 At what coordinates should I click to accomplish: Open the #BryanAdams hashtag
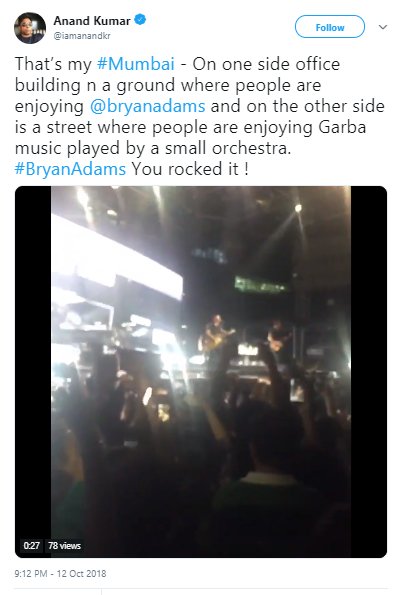click(70, 169)
